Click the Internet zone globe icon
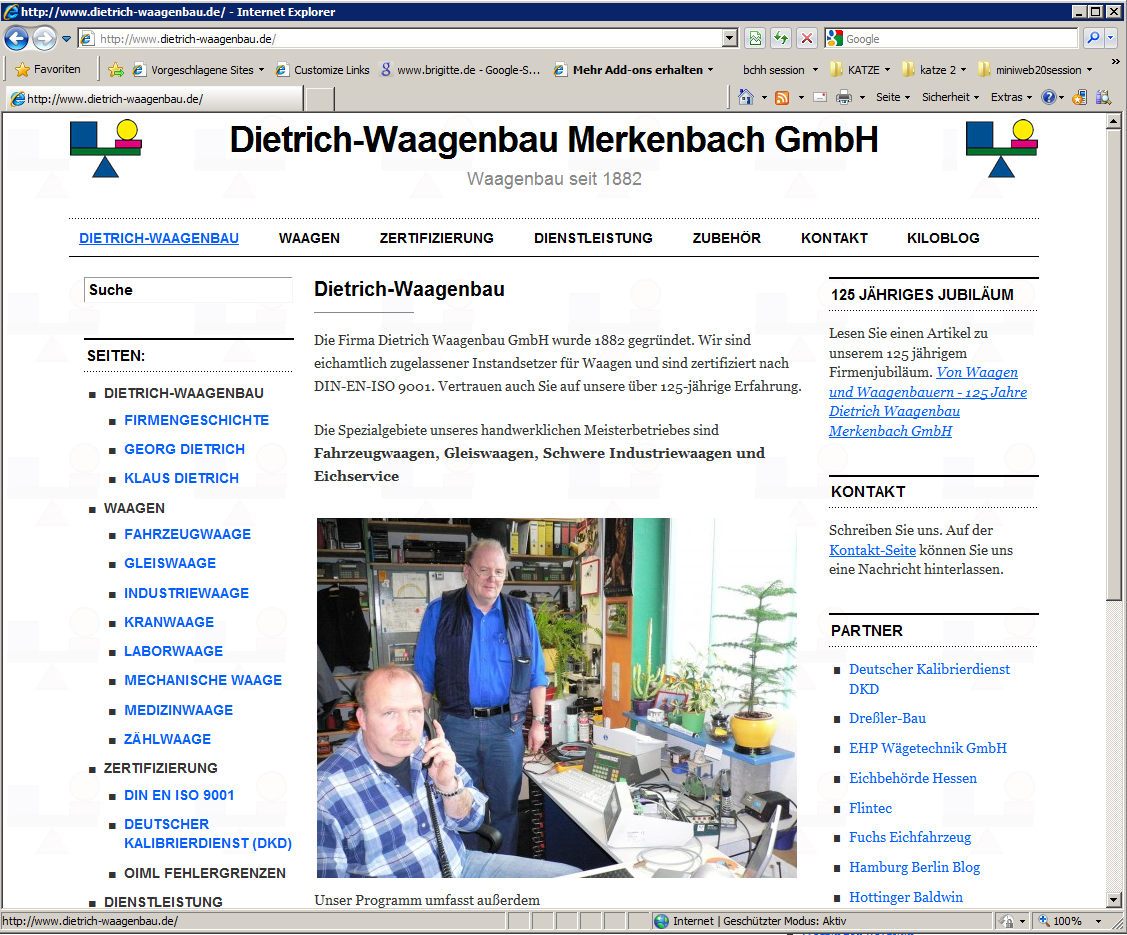The height and width of the screenshot is (935, 1127). tap(661, 921)
